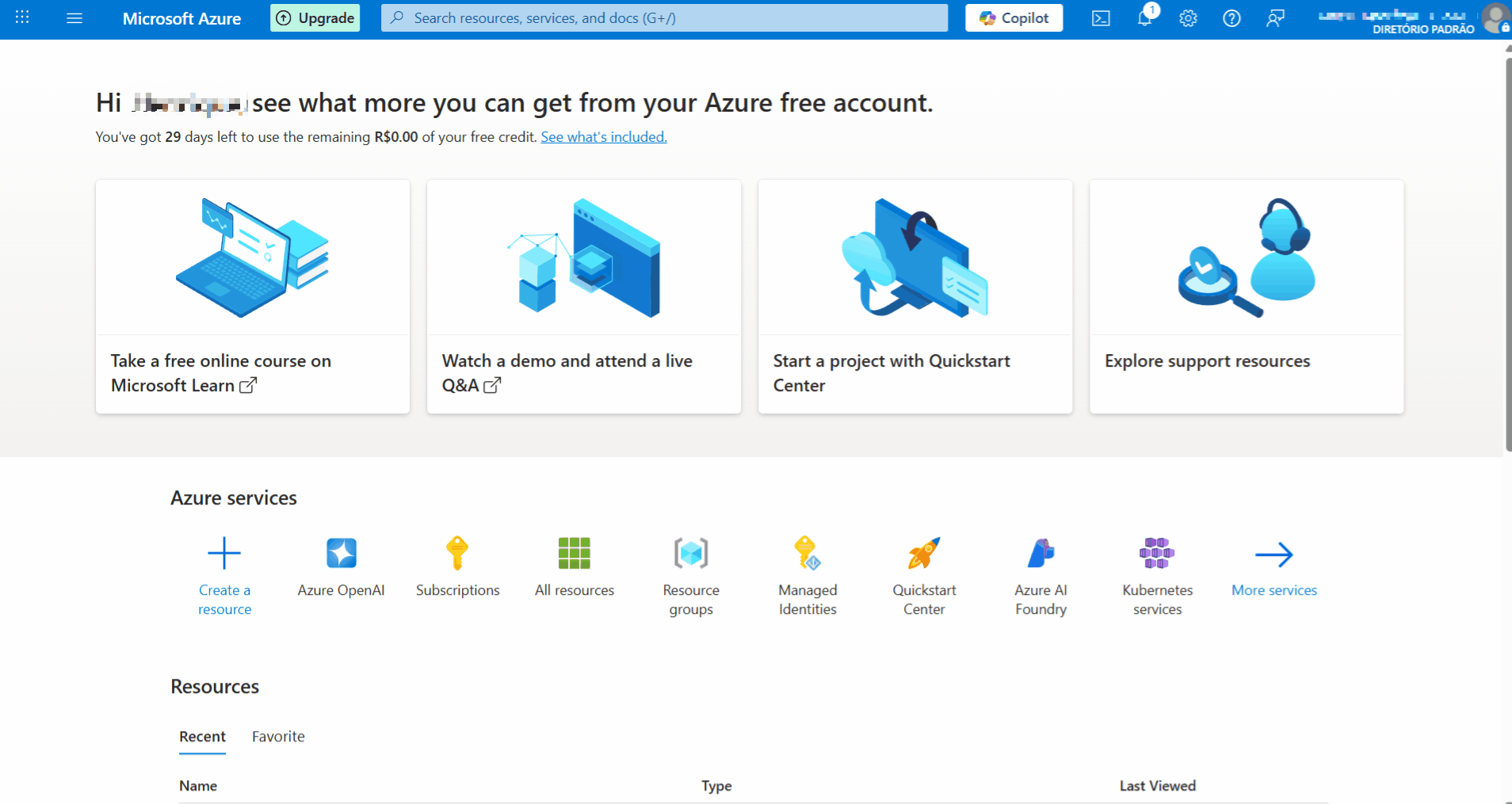The image size is (1512, 804).
Task: Open Kubernetes services icon
Action: point(1157,554)
